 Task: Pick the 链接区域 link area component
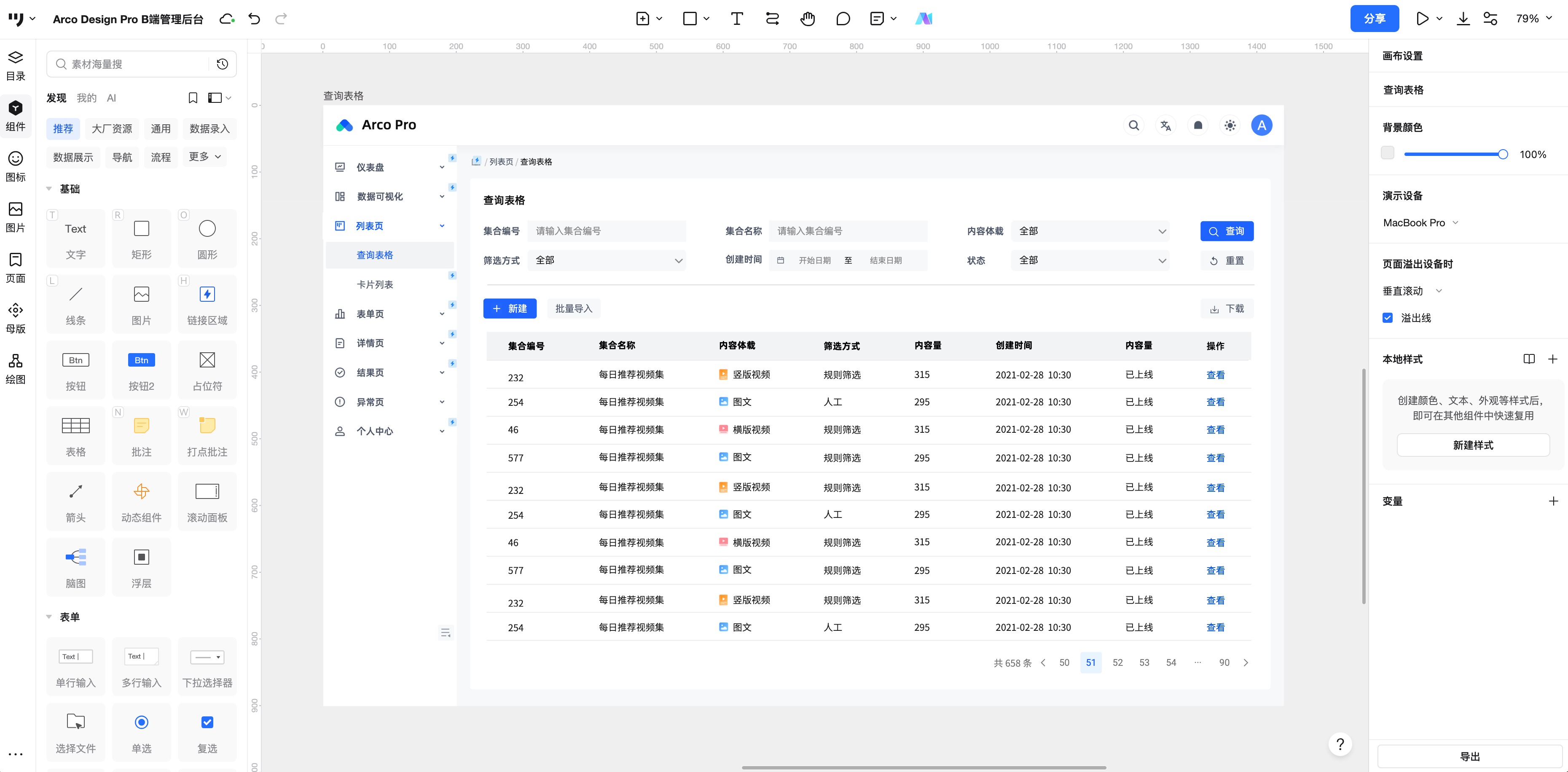[x=207, y=304]
